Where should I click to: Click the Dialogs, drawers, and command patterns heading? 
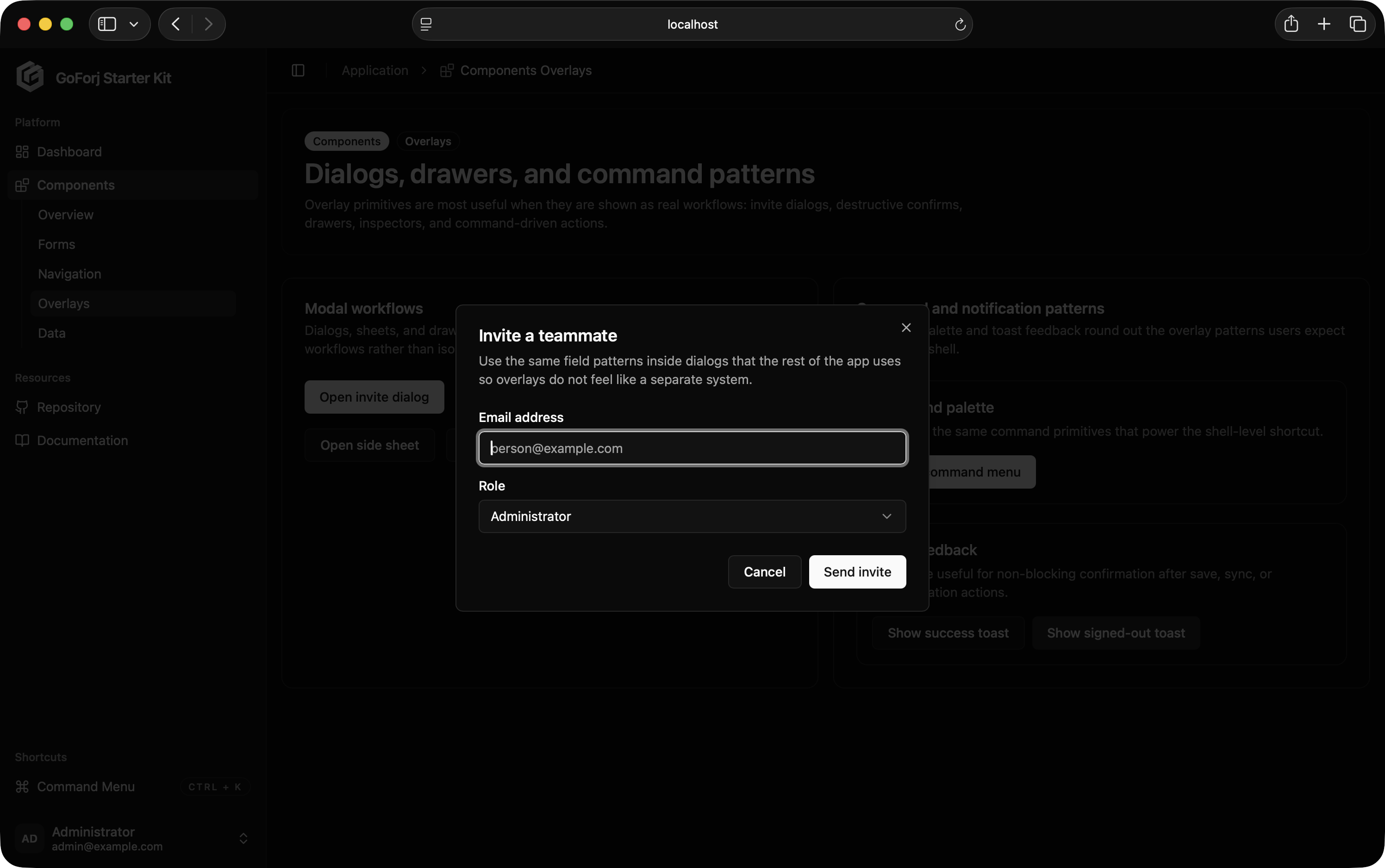(x=560, y=174)
